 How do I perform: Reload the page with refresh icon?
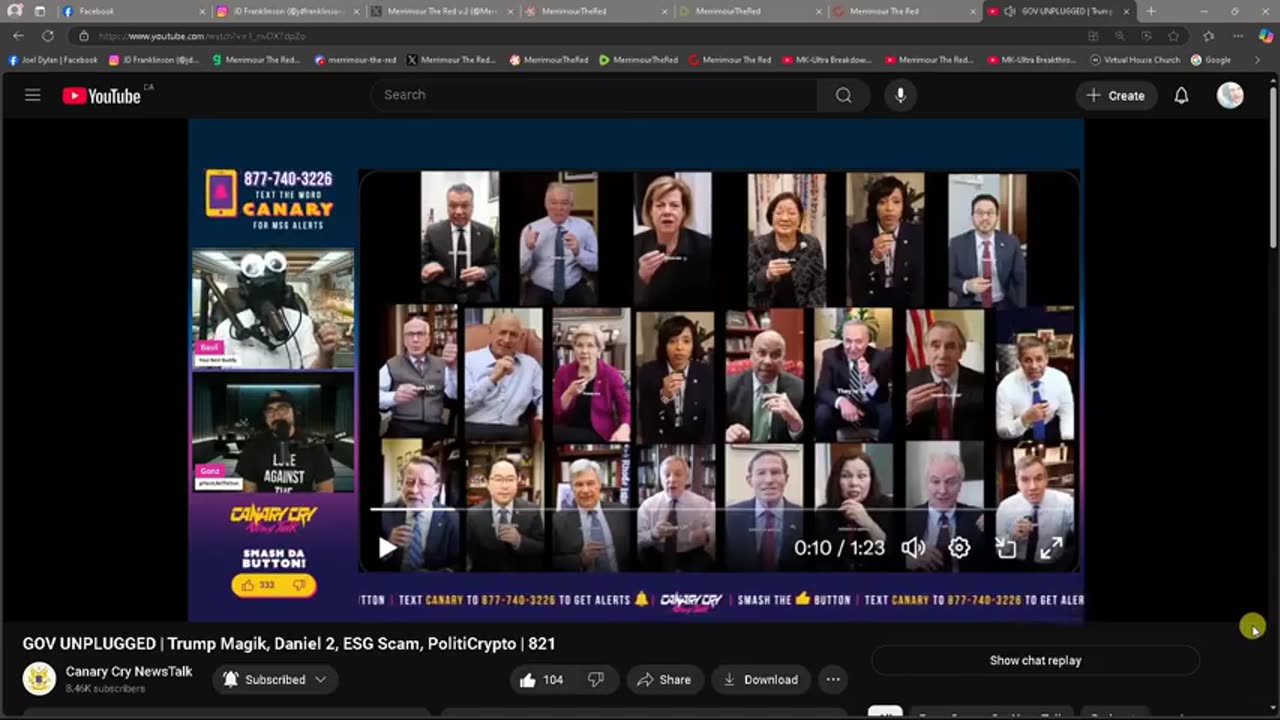[47, 36]
